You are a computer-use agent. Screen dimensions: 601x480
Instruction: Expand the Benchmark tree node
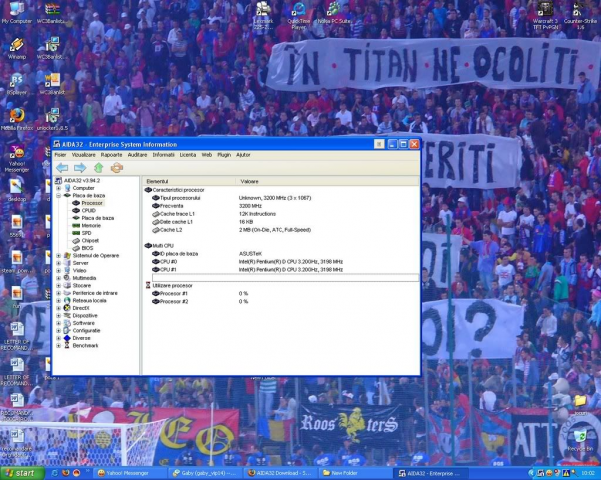point(59,346)
